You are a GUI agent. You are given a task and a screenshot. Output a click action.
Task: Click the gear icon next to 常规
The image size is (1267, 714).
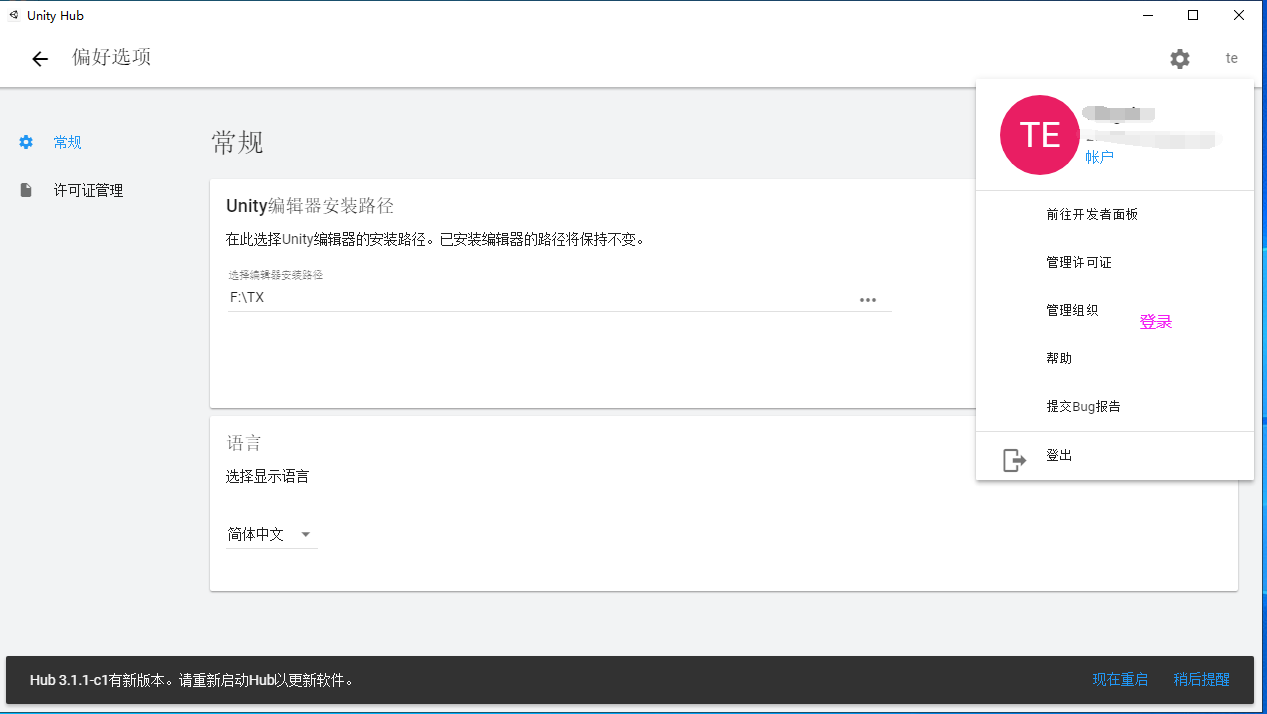[27, 142]
